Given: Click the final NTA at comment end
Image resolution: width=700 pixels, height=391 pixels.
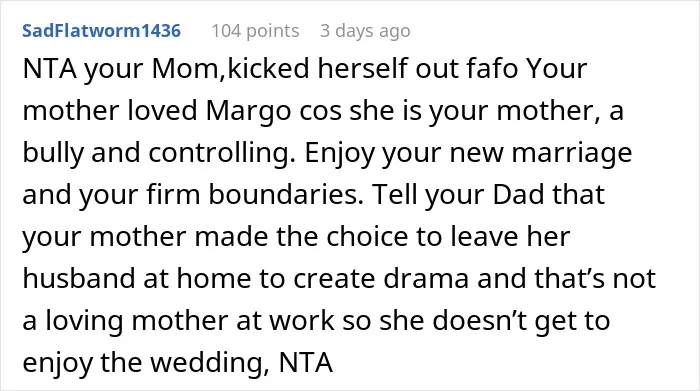Looking at the screenshot, I should pyautogui.click(x=306, y=362).
